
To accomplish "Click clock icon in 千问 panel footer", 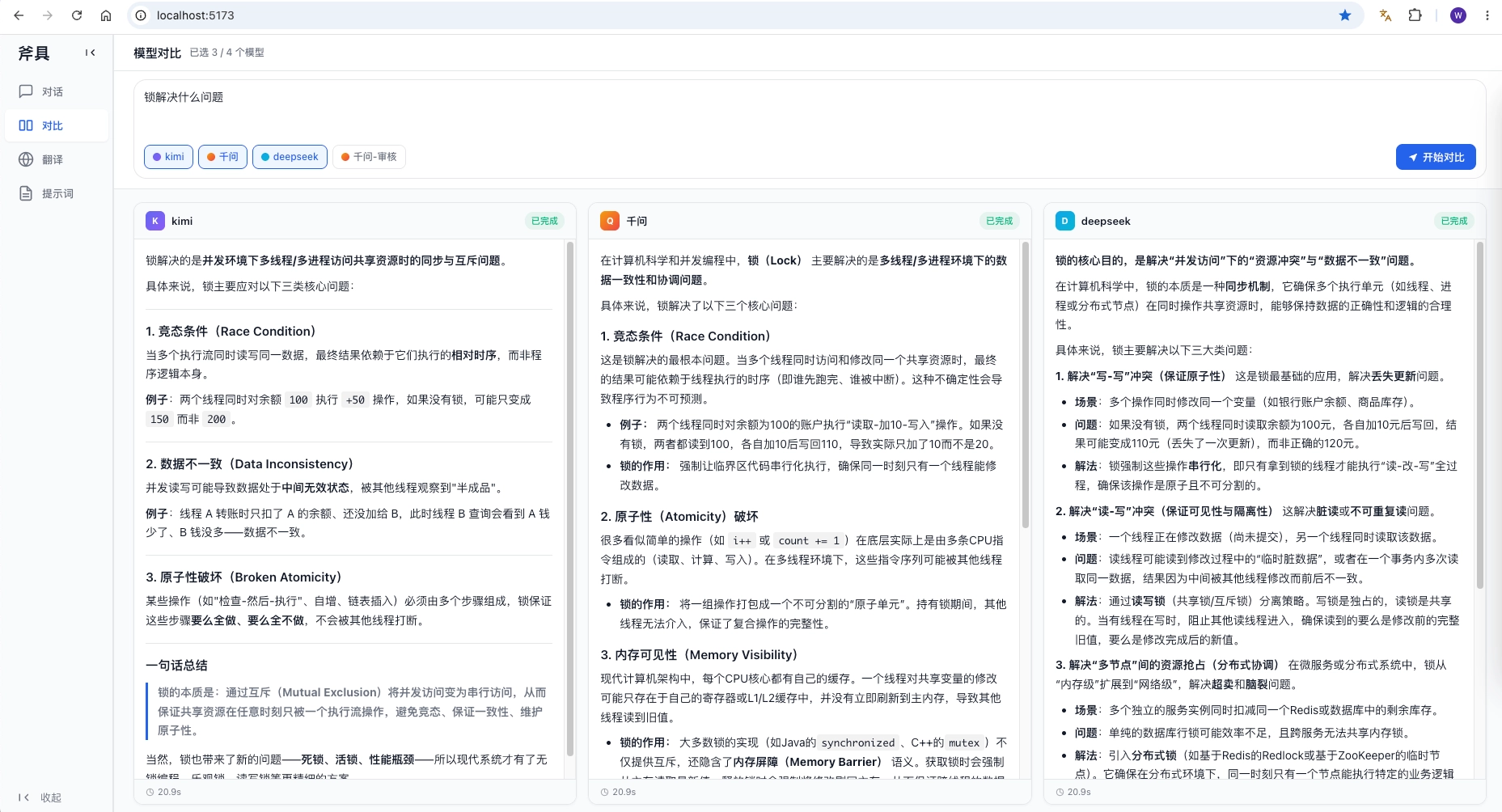I will point(605,792).
